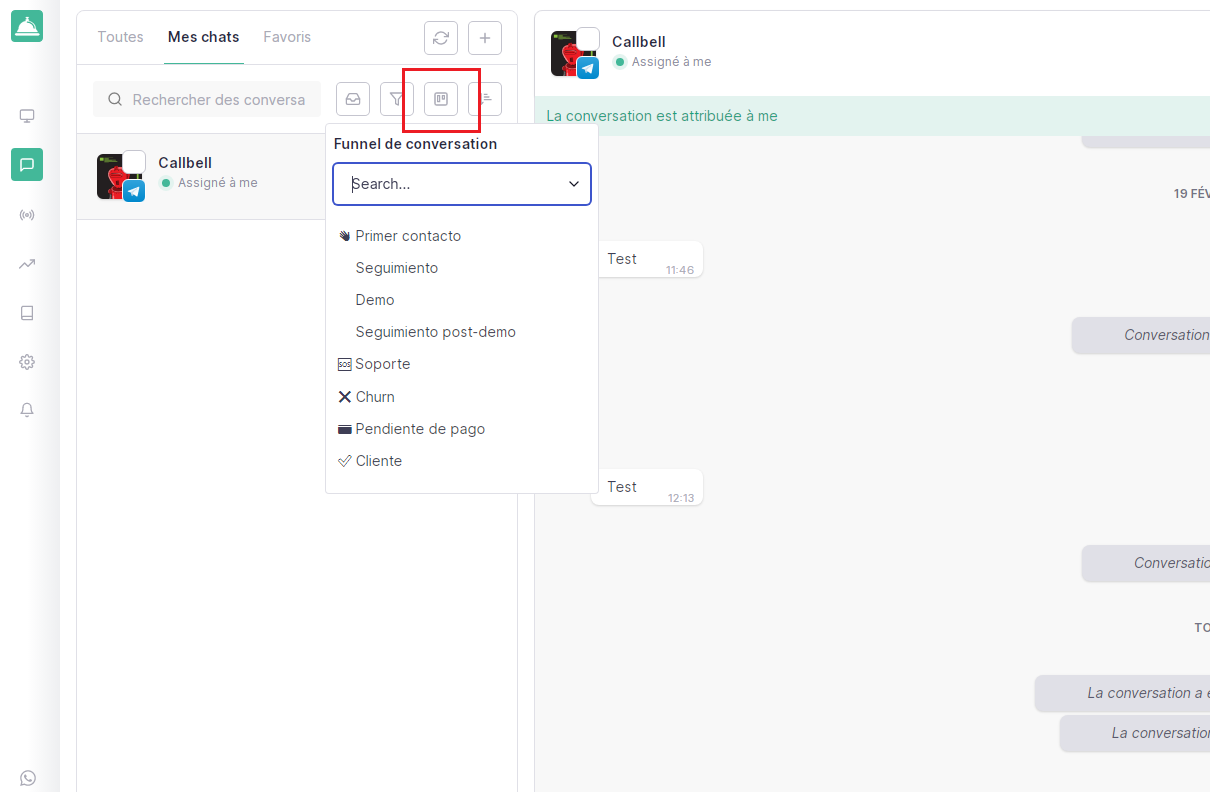The height and width of the screenshot is (792, 1210).
Task: Click the WhatsApp icon in sidebar
Action: click(27, 777)
